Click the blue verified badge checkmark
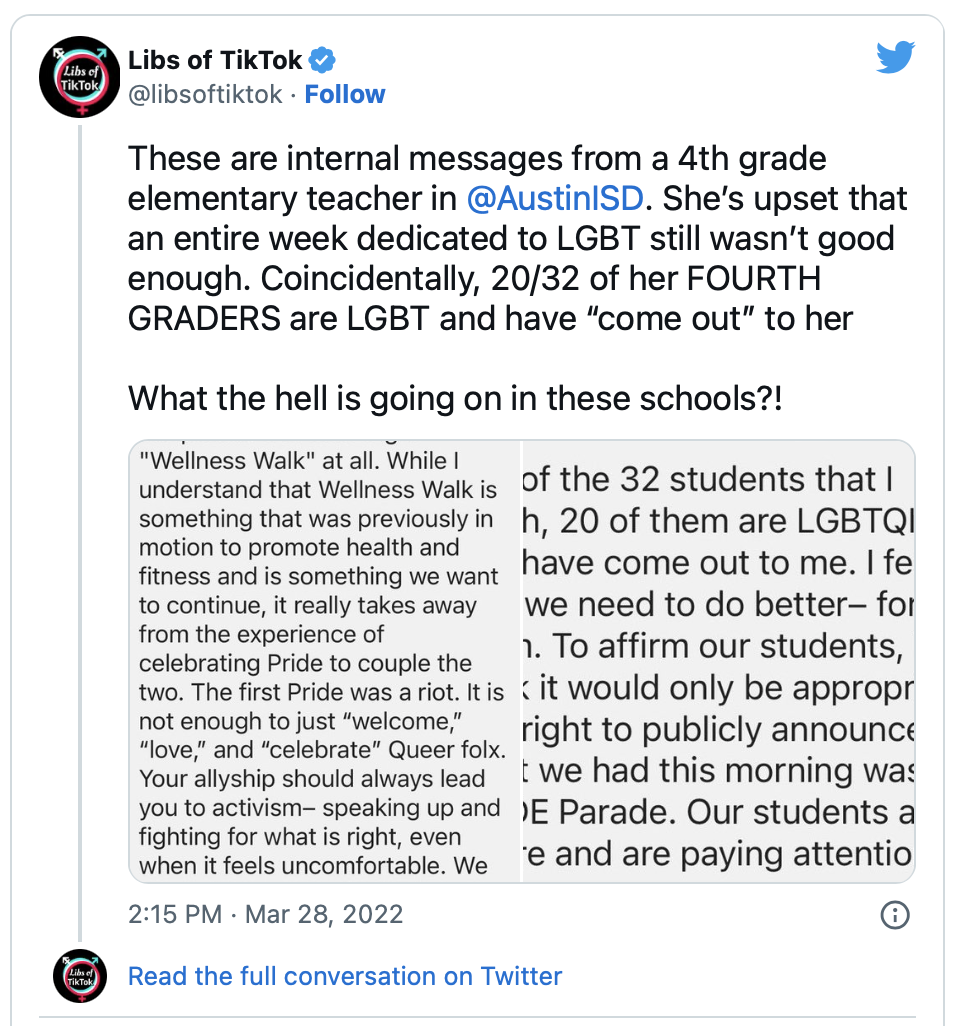The width and height of the screenshot is (962, 1026). click(x=322, y=60)
